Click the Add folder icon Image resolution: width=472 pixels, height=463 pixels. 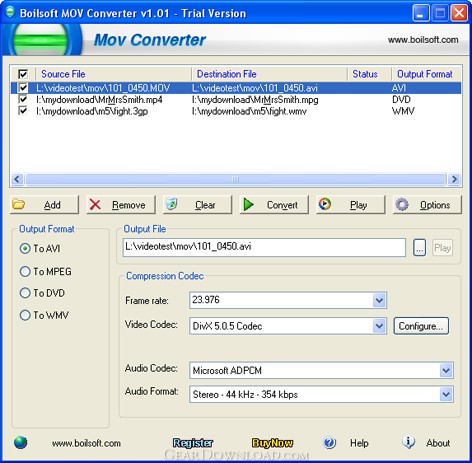tap(19, 204)
